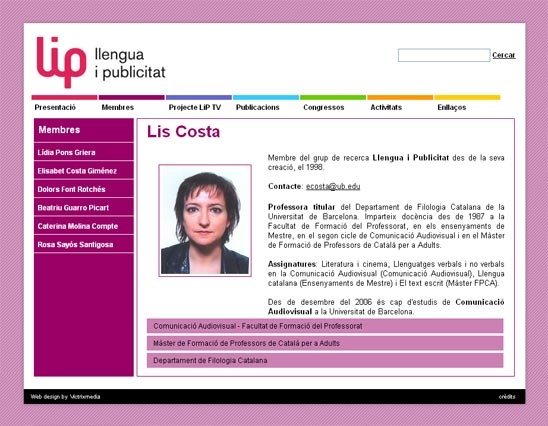This screenshot has width=548, height=426.
Task: Open Beatriu Guarro Picart profile
Action: 84,208
